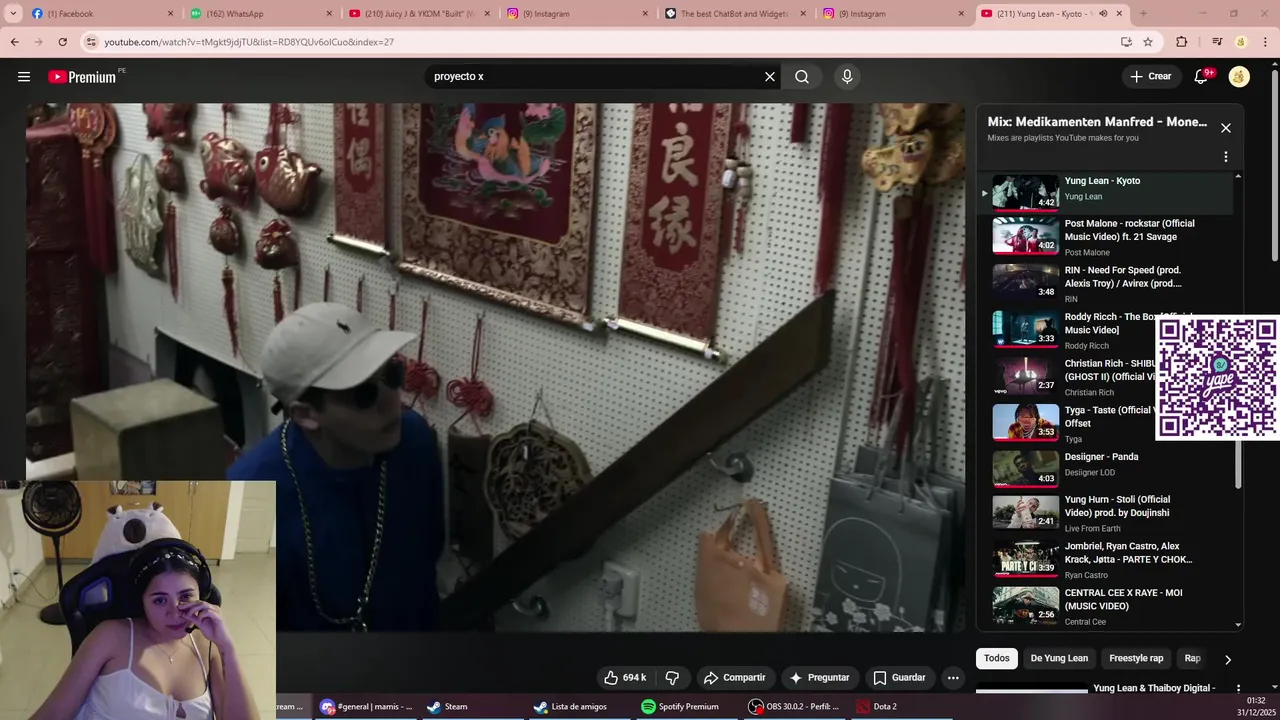Click the Preguntar button
Screen dimensions: 1280x720
coord(819,678)
